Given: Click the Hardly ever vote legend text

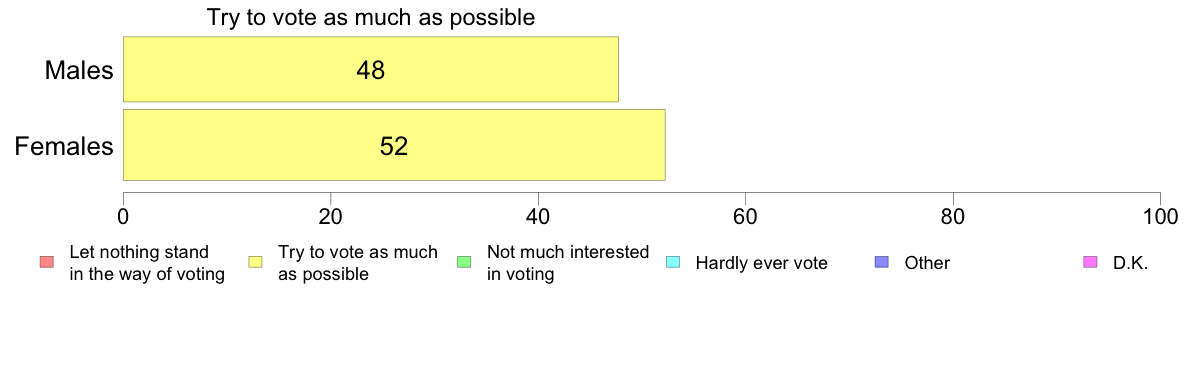Looking at the screenshot, I should point(761,264).
